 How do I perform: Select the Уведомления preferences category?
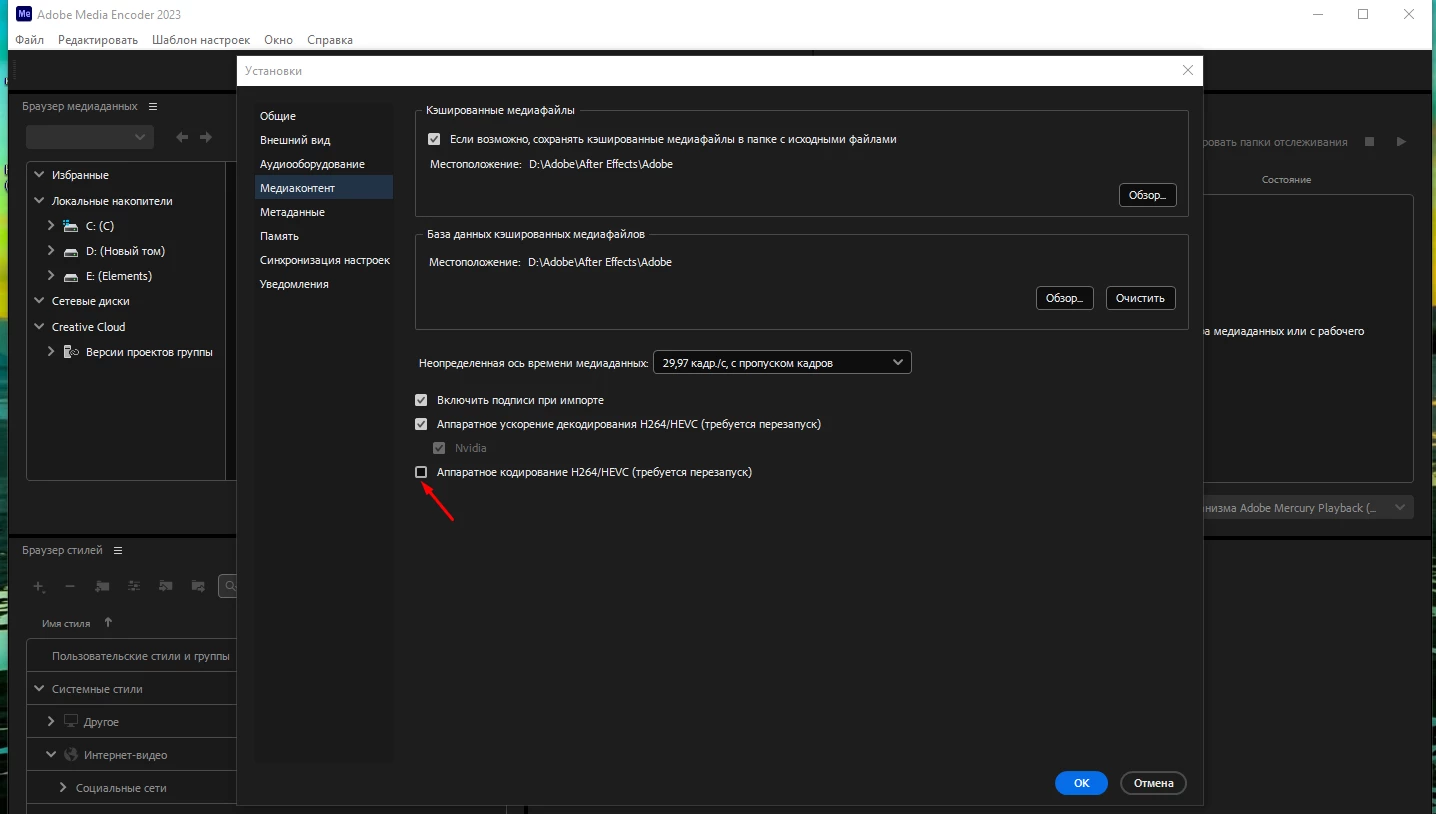pyautogui.click(x=324, y=284)
